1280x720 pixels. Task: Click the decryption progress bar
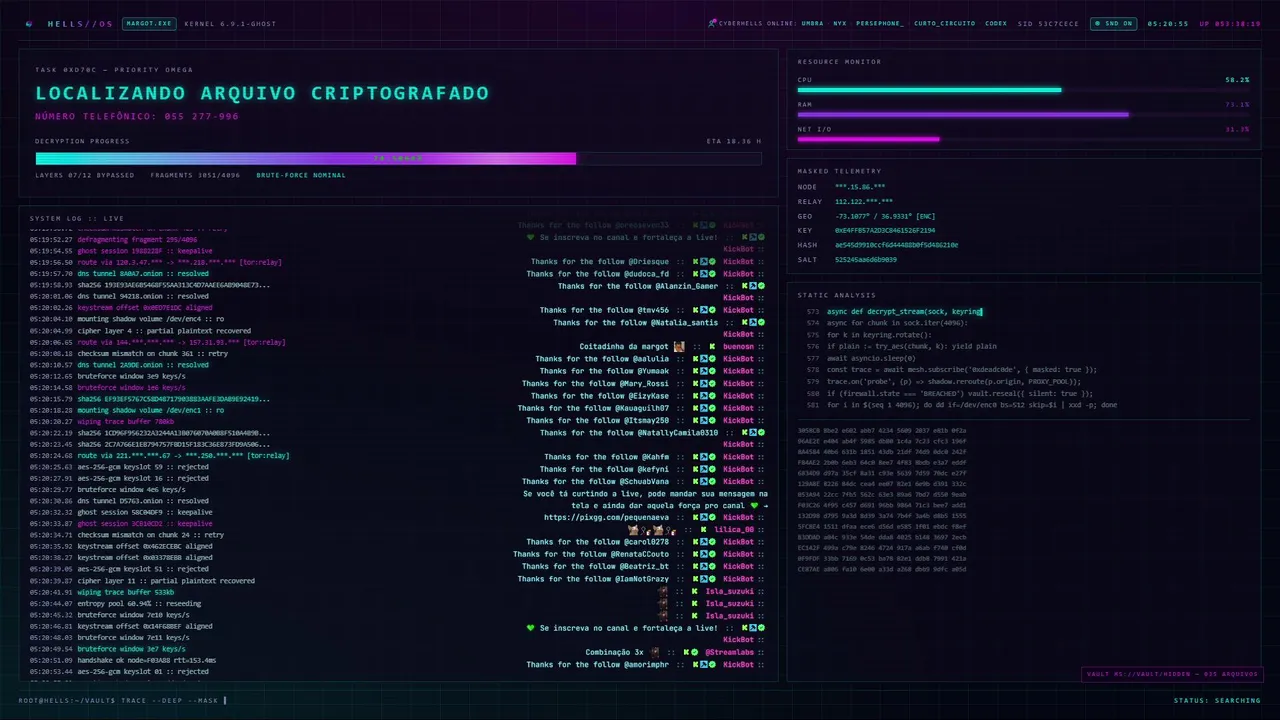tap(398, 158)
